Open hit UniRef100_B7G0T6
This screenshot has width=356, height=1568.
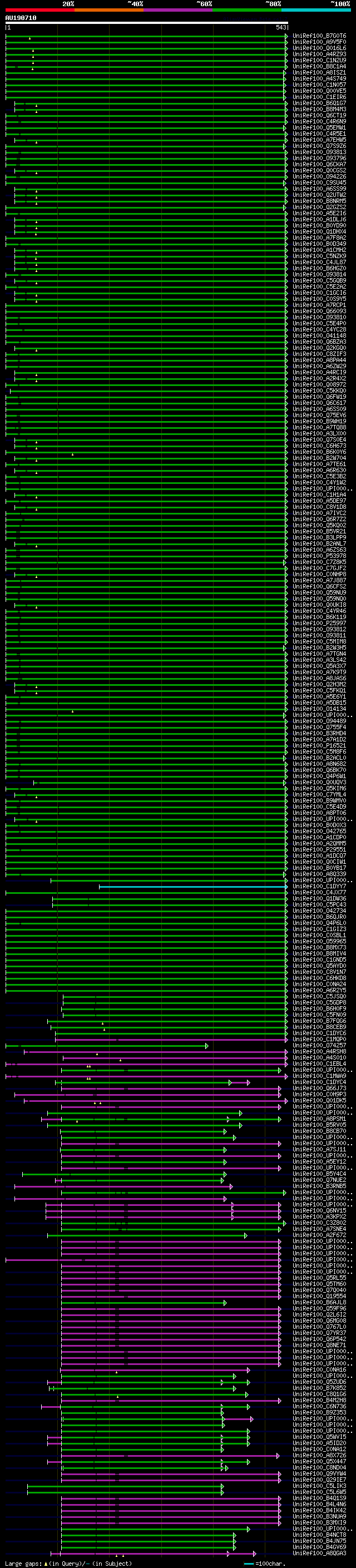[319, 36]
